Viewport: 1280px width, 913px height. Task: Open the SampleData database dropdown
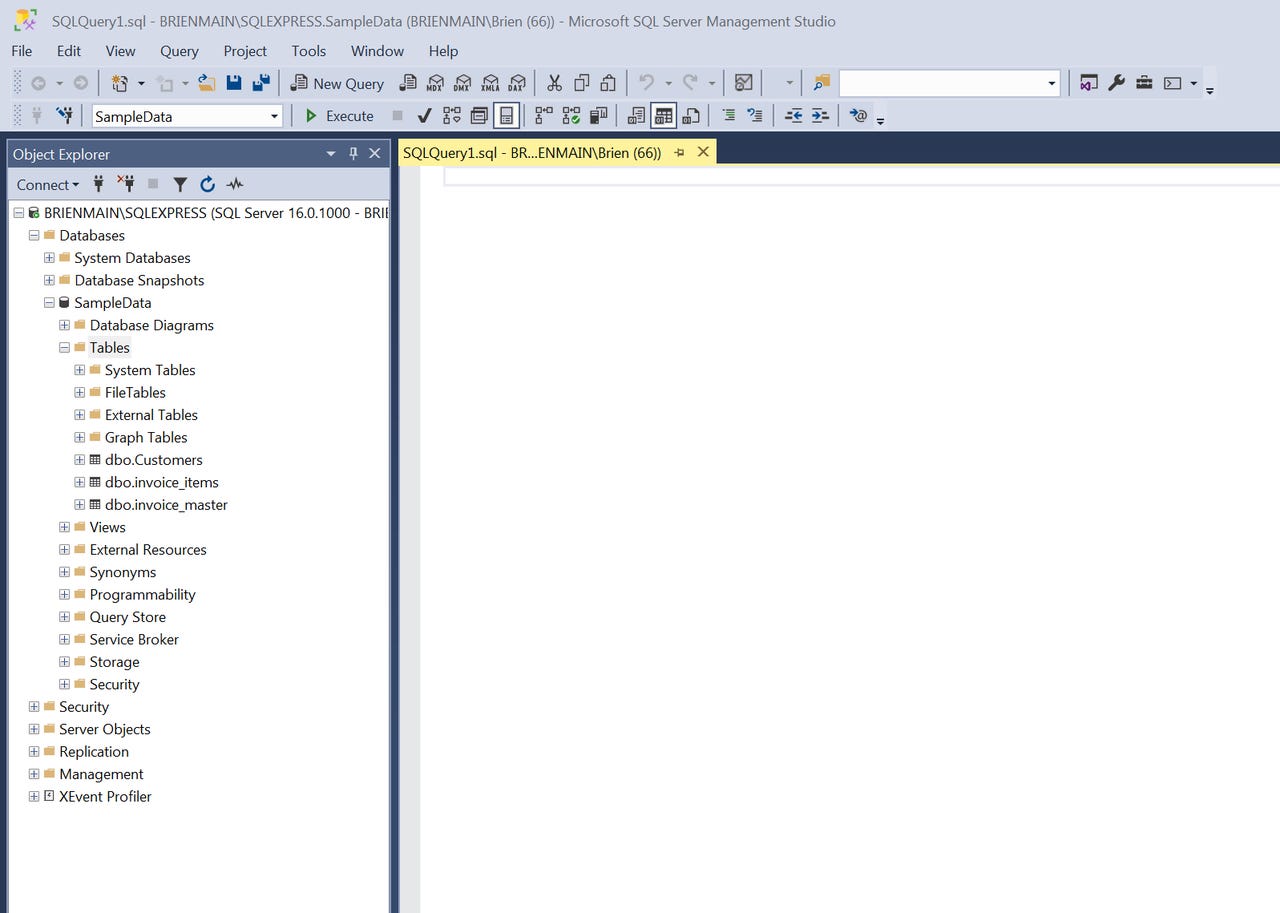273,116
